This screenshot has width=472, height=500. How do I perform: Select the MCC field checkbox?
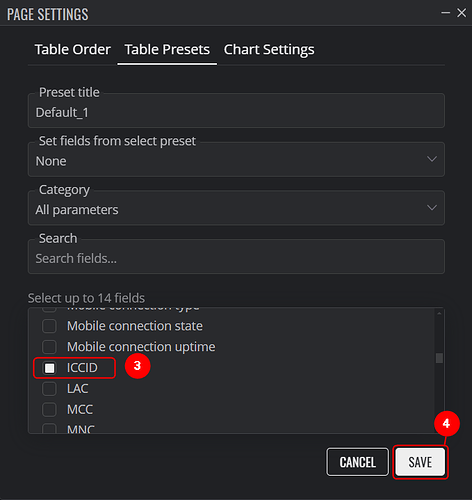pos(49,409)
